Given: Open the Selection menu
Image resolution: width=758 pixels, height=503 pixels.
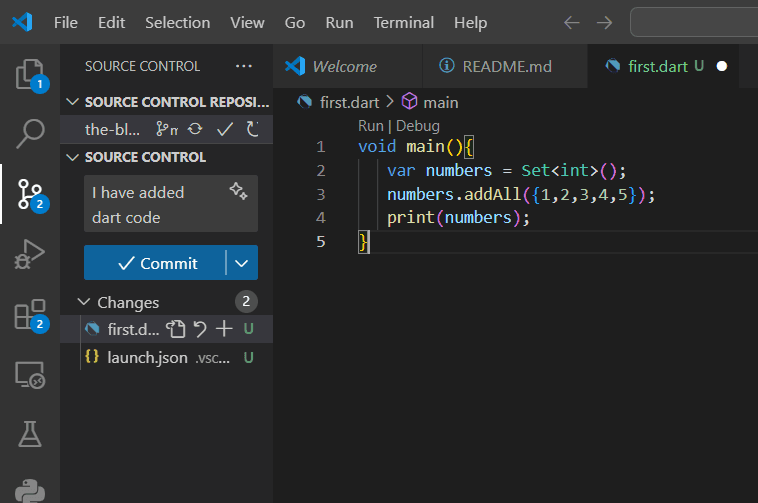Looking at the screenshot, I should point(177,23).
